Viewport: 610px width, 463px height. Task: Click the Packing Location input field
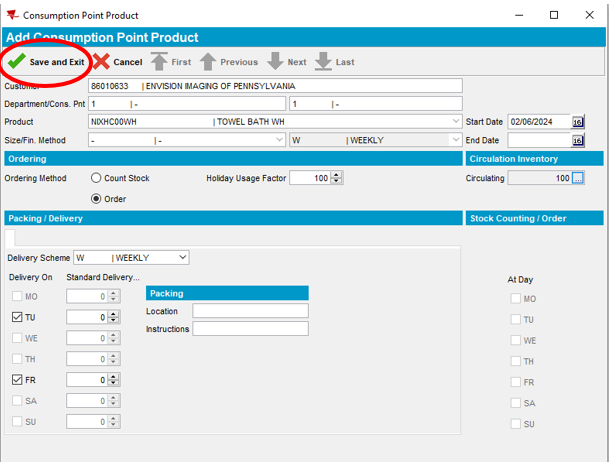tap(250, 311)
